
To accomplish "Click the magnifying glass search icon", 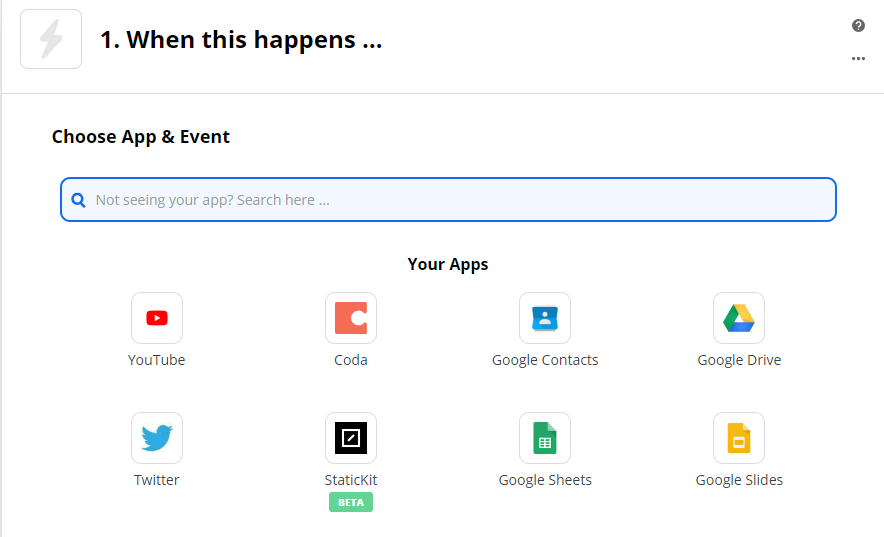I will (78, 200).
